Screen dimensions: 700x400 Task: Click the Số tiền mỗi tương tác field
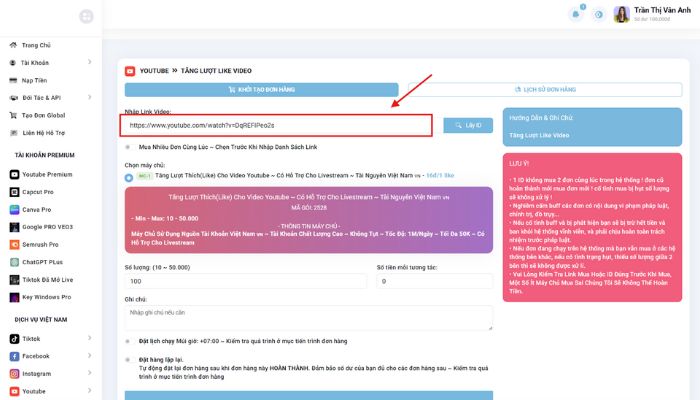coord(435,281)
